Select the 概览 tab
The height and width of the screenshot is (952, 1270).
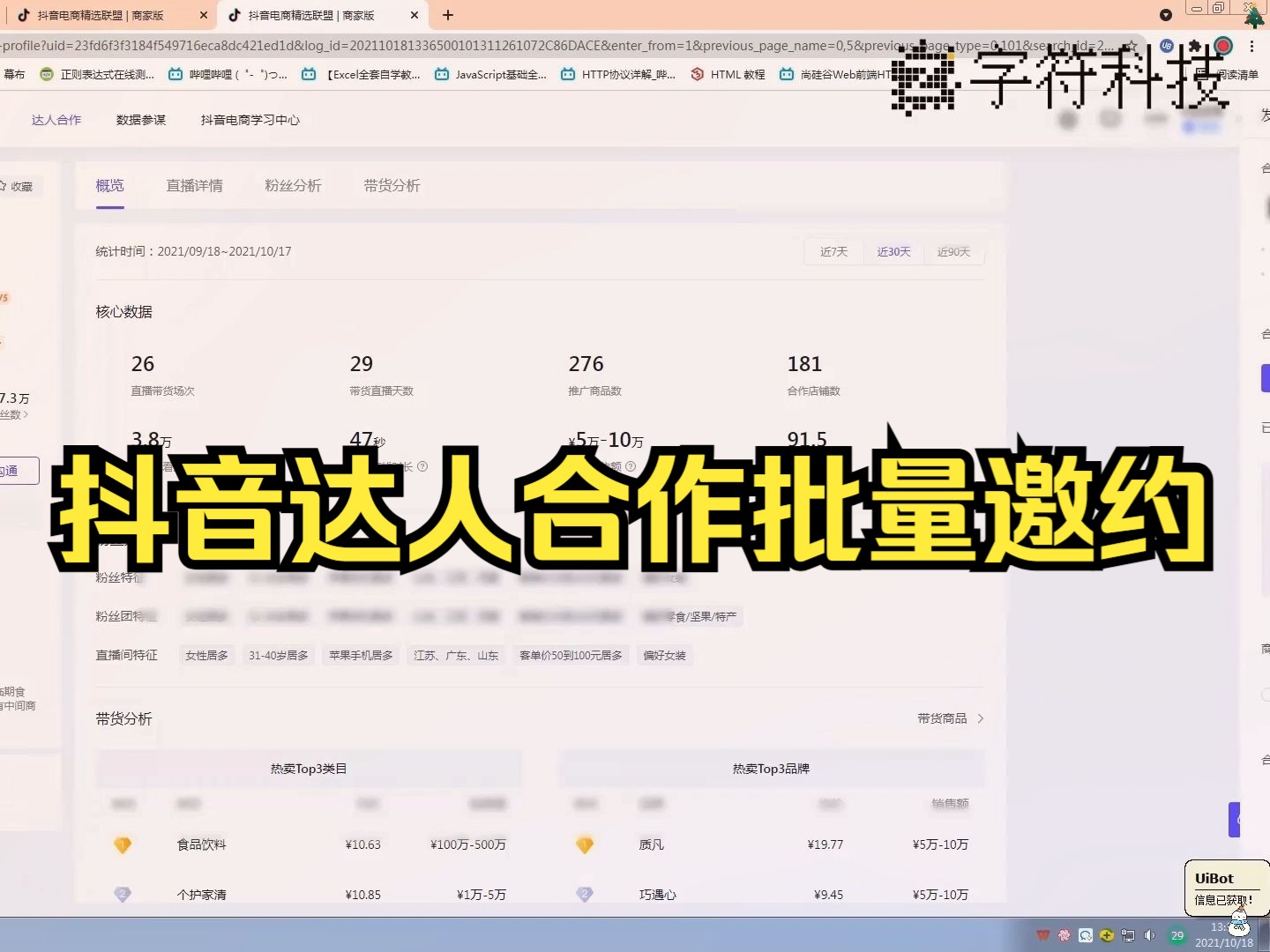[110, 185]
